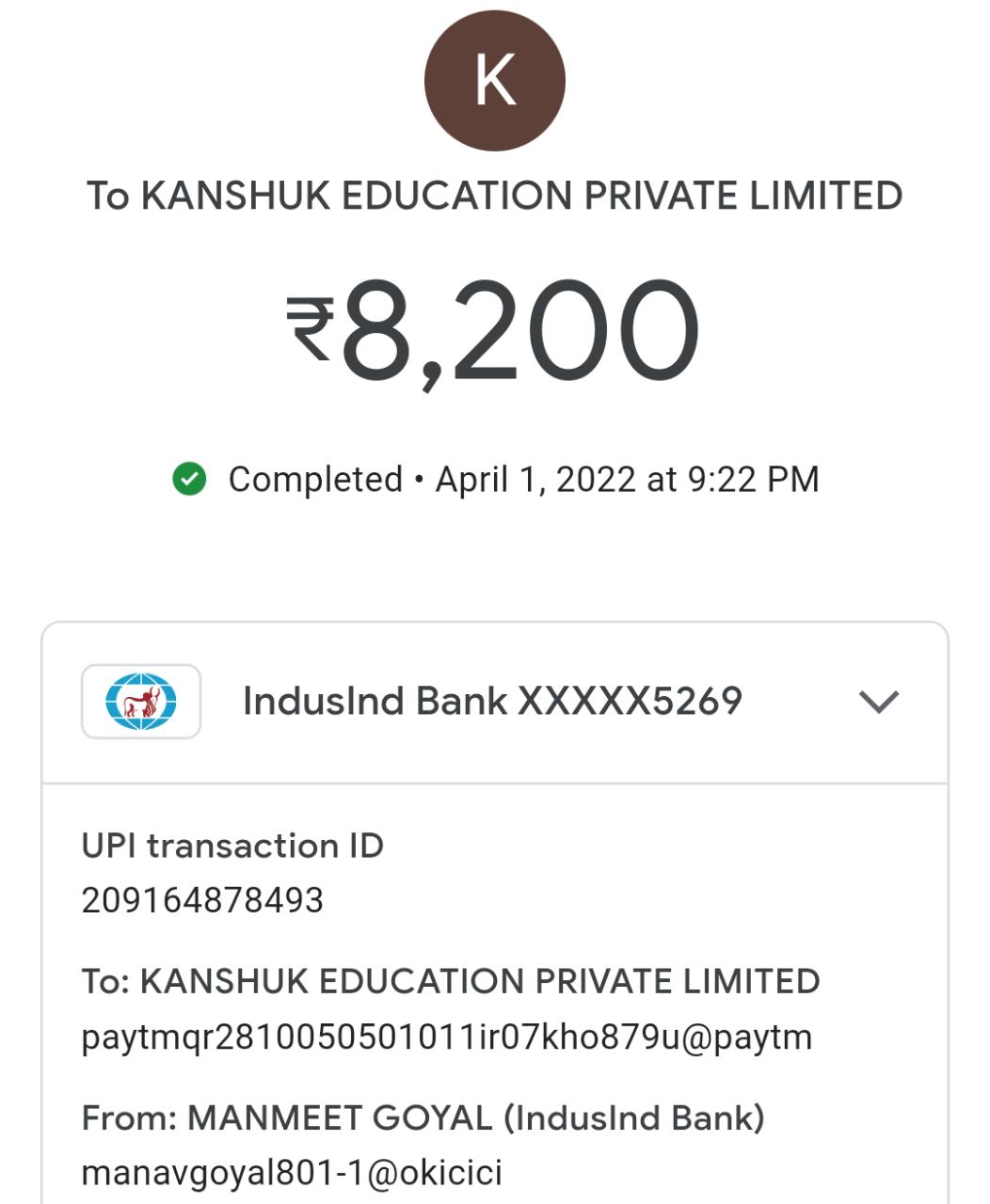Click the dot separator before the date
990x1204 pixels.
click(419, 480)
